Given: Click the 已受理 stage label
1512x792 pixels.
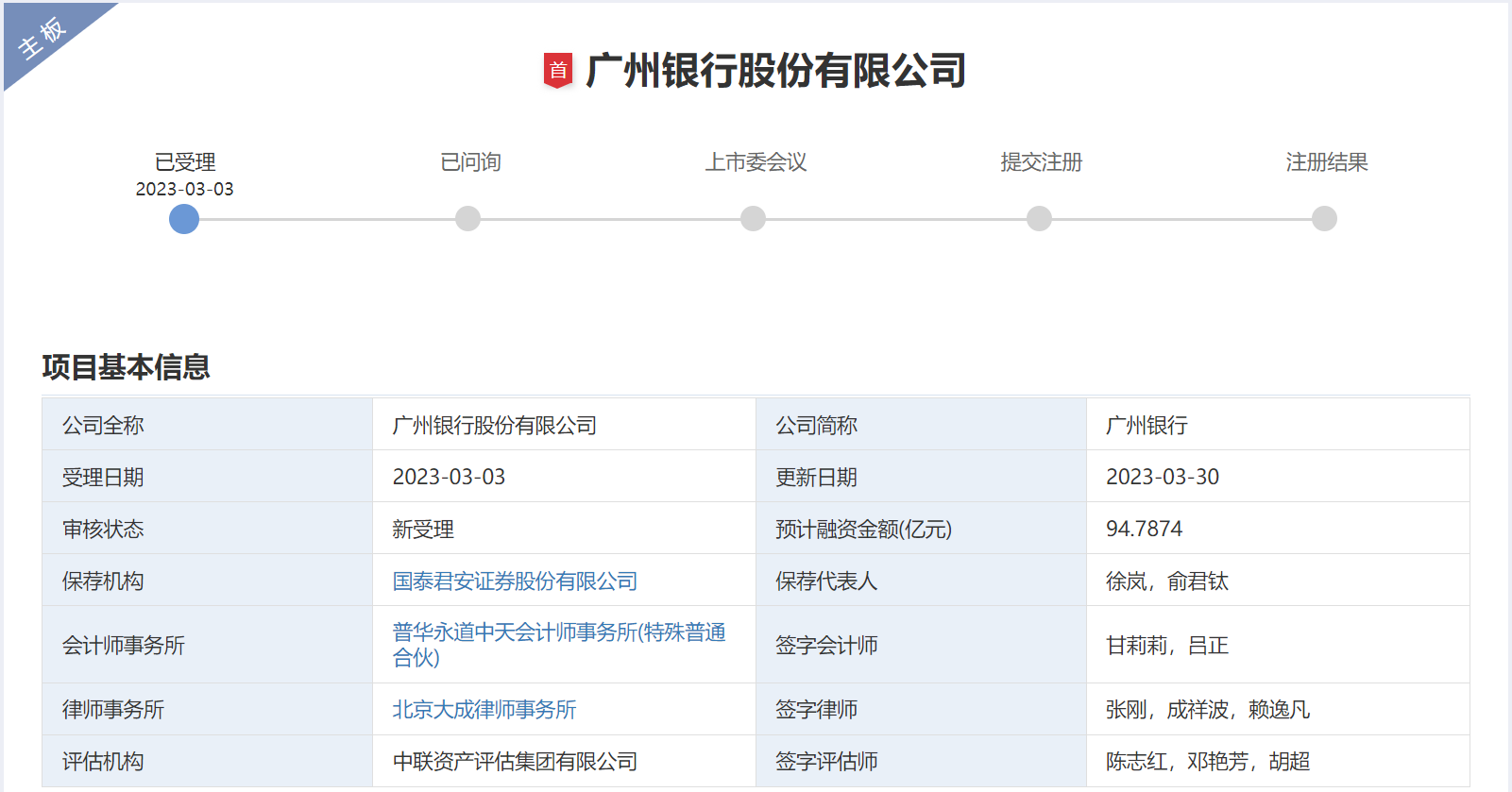Looking at the screenshot, I should click(185, 162).
